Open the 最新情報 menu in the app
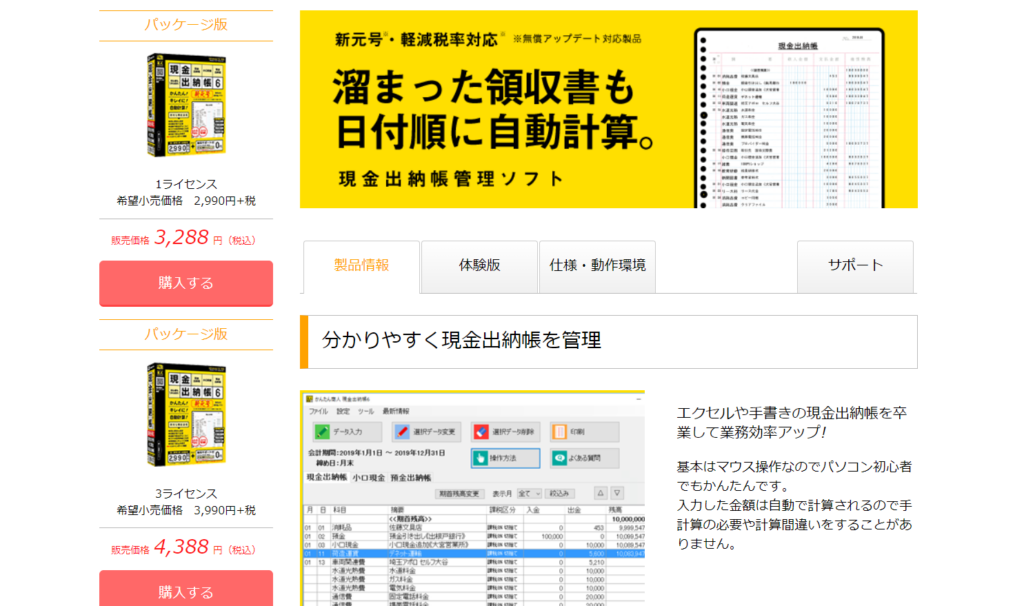The height and width of the screenshot is (606, 1024). pos(396,411)
